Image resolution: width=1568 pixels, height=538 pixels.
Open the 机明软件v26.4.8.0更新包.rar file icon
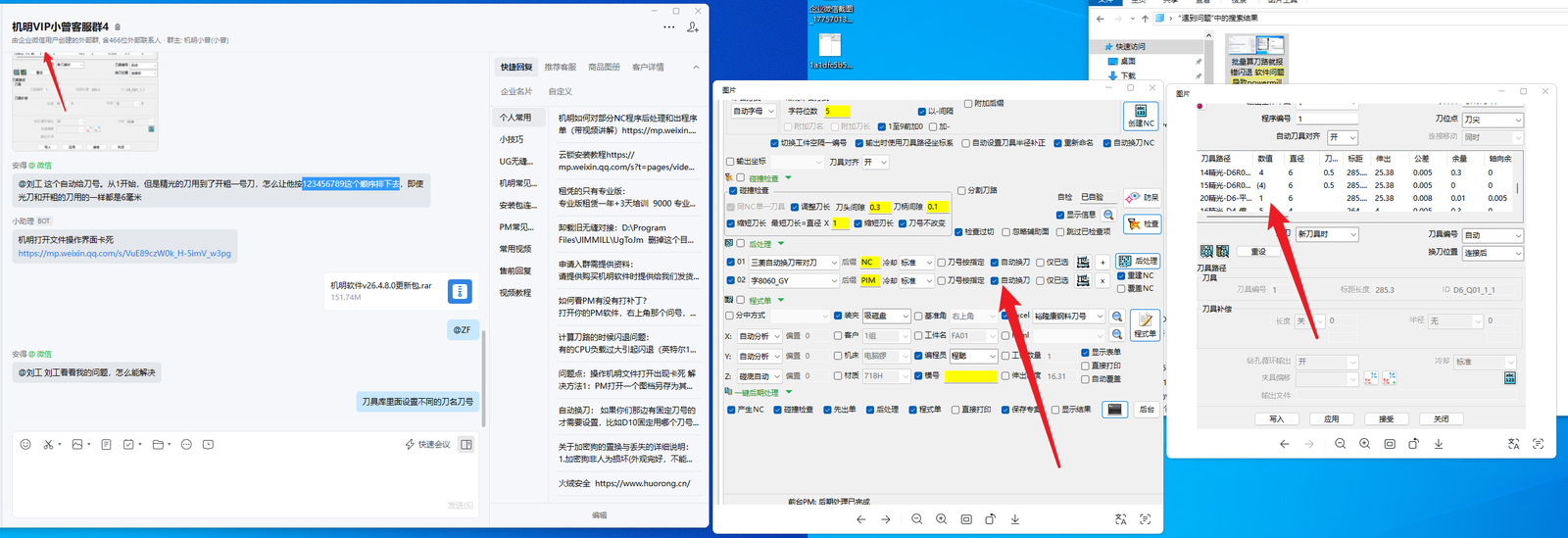[460, 291]
